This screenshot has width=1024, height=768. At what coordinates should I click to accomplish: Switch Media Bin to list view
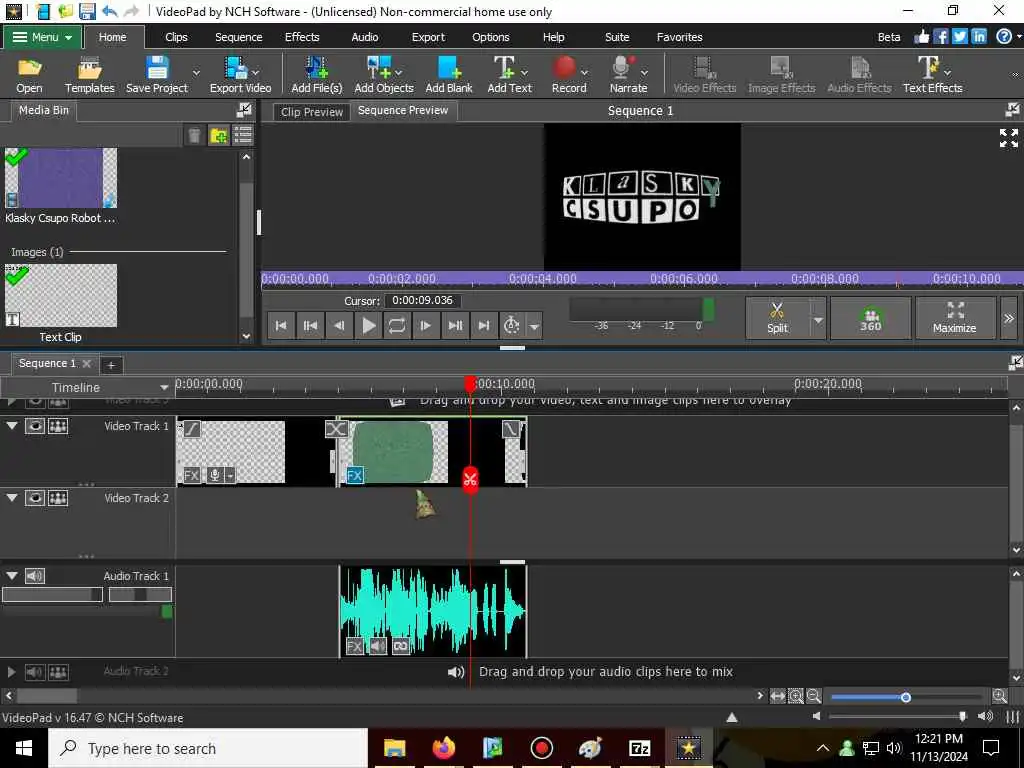click(243, 135)
